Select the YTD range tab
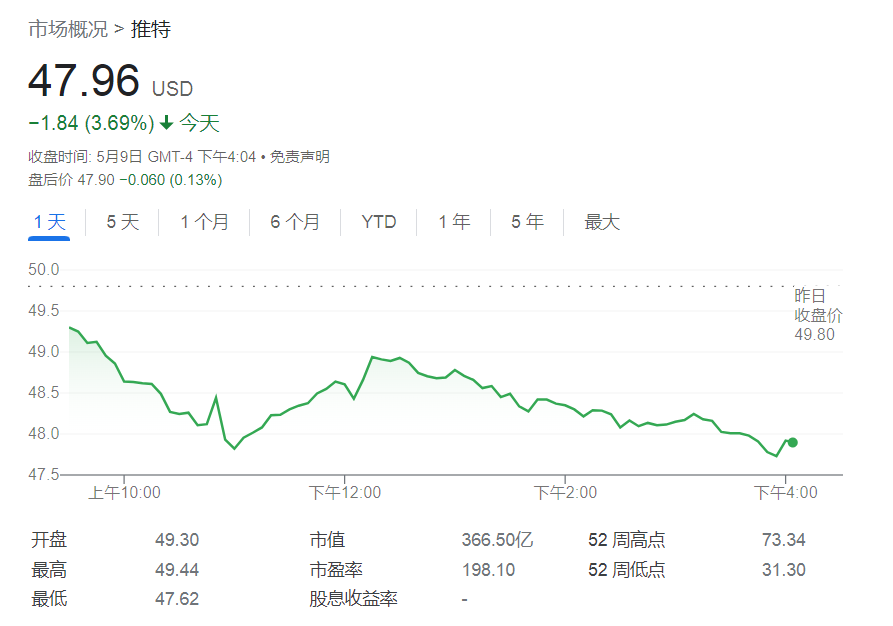893x626 pixels. click(379, 222)
